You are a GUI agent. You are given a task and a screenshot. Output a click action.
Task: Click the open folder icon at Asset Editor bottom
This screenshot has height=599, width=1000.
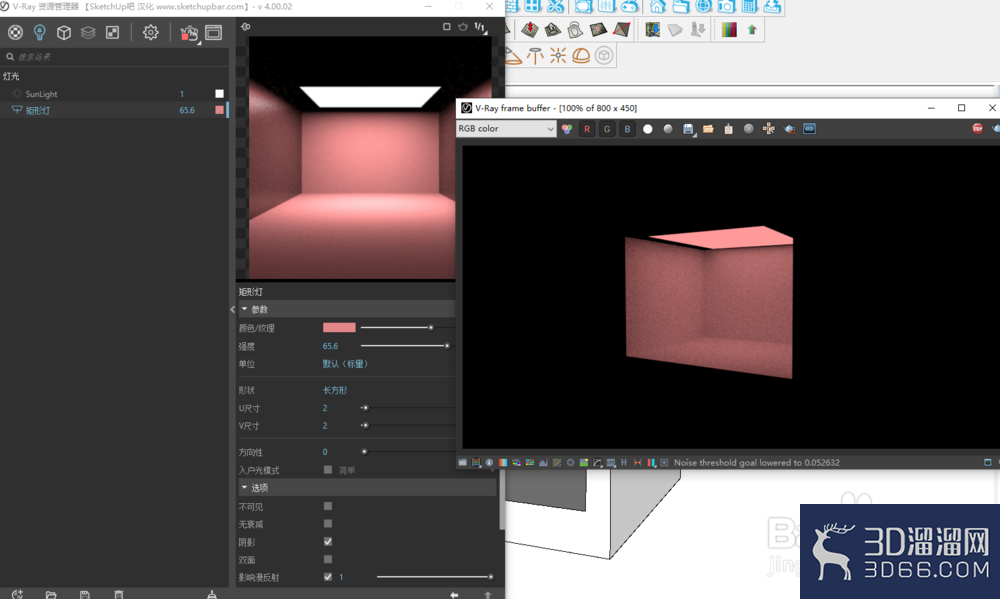coord(51,595)
